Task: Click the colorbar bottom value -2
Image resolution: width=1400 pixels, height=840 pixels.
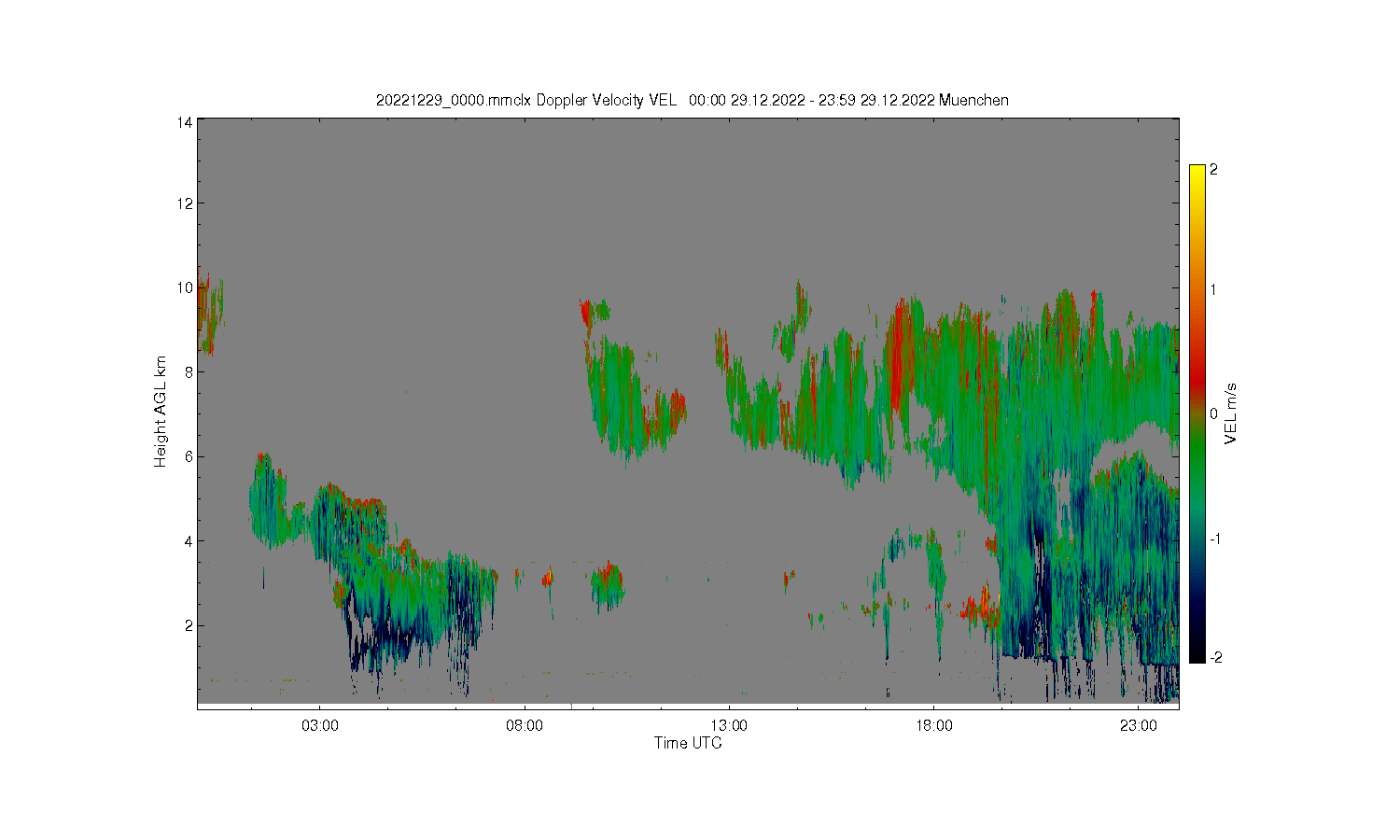Action: tap(1215, 657)
